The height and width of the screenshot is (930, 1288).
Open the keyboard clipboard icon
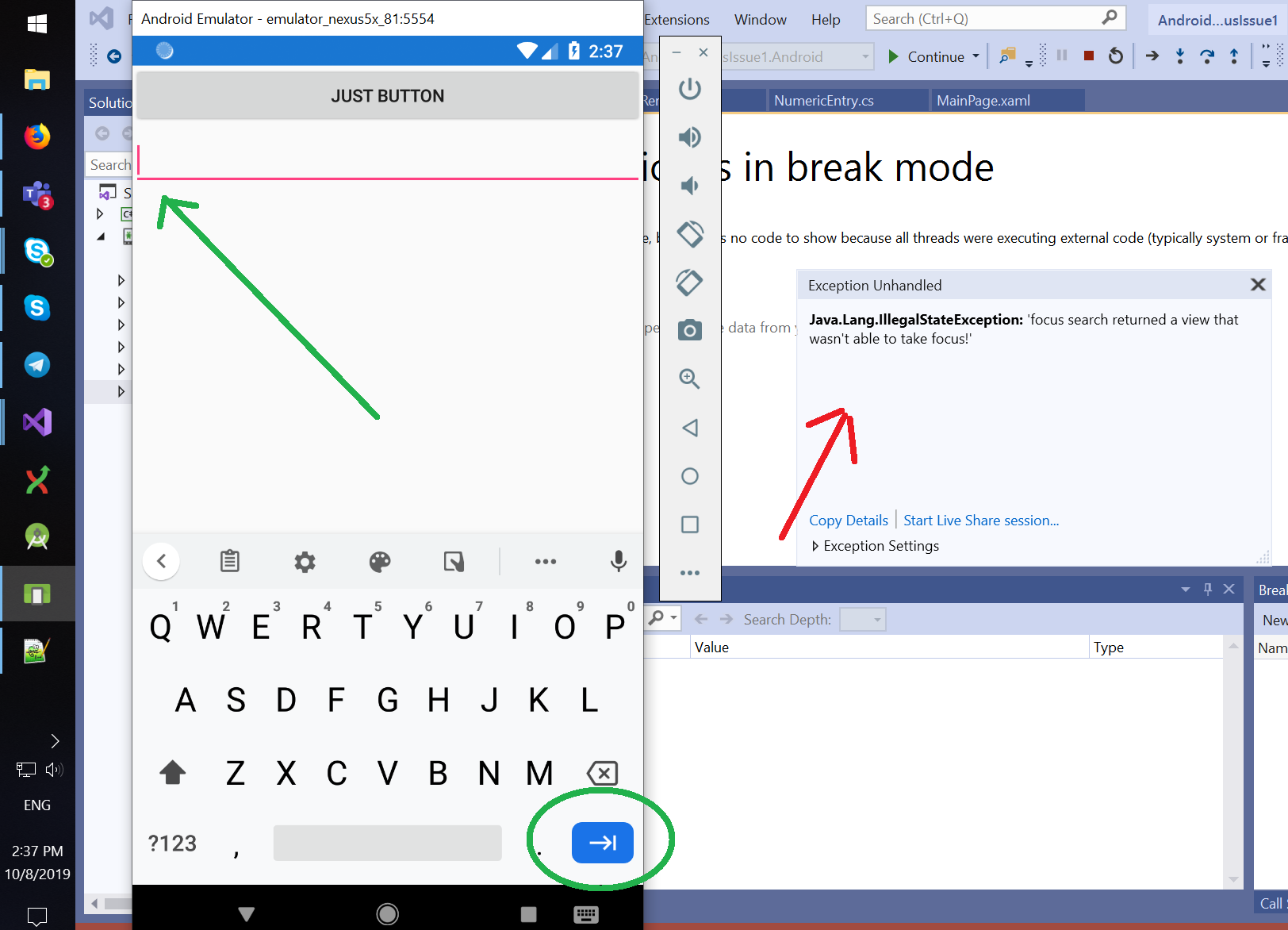click(x=230, y=561)
